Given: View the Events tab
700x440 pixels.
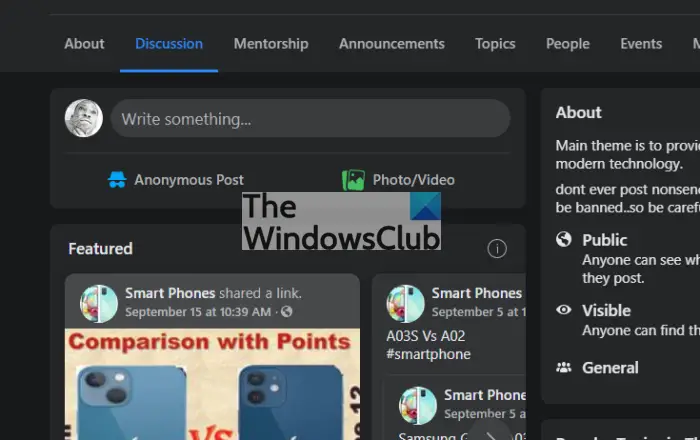Looking at the screenshot, I should click(641, 44).
